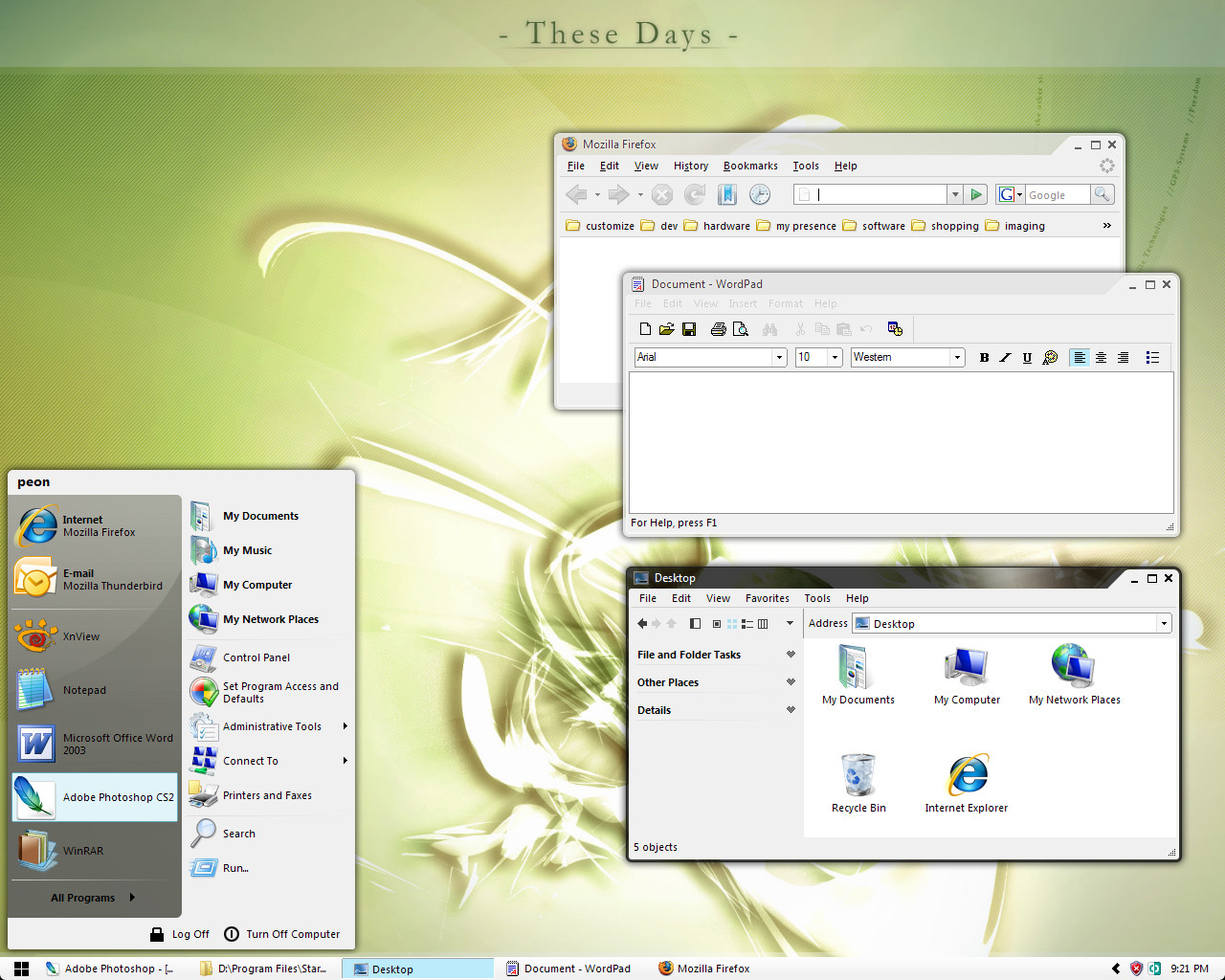The height and width of the screenshot is (980, 1225).
Task: Select Align Left in WordPad
Action: (1080, 357)
